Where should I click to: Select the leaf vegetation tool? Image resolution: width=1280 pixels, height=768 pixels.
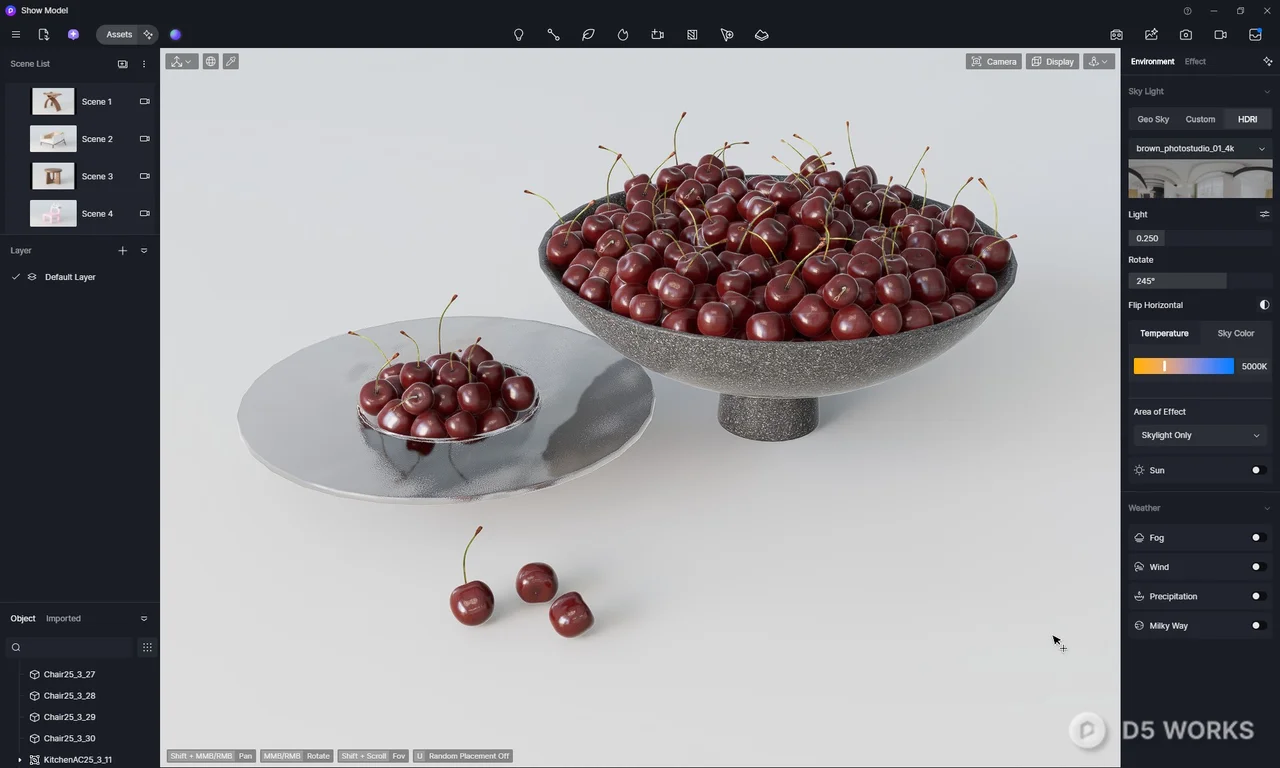coord(588,34)
